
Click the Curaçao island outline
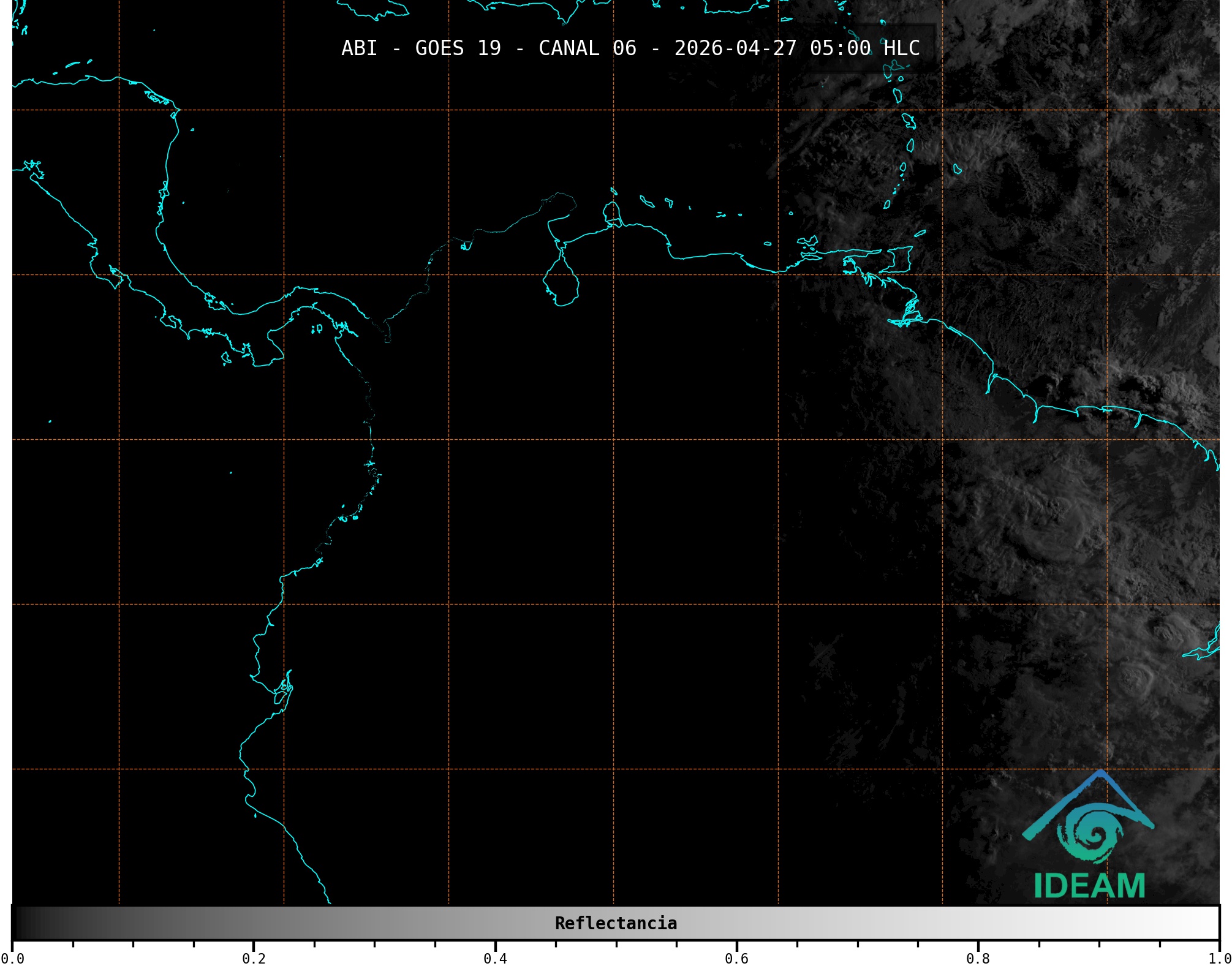pyautogui.click(x=647, y=201)
